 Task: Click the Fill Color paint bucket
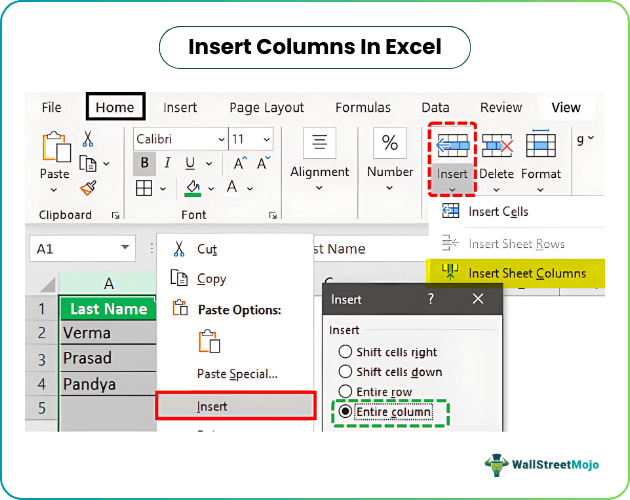[x=193, y=188]
